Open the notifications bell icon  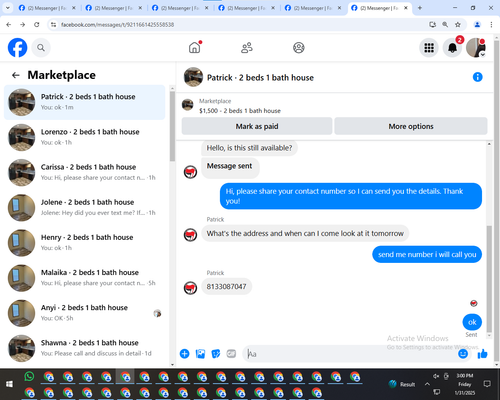point(452,48)
